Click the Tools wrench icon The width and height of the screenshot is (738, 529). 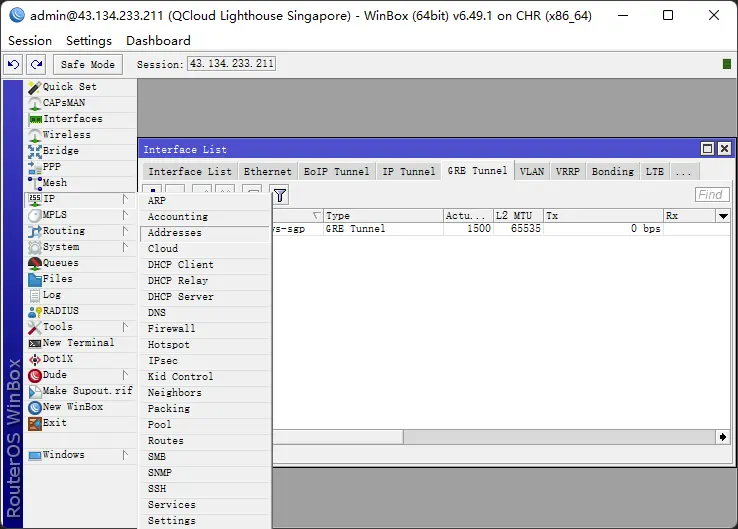(35, 327)
